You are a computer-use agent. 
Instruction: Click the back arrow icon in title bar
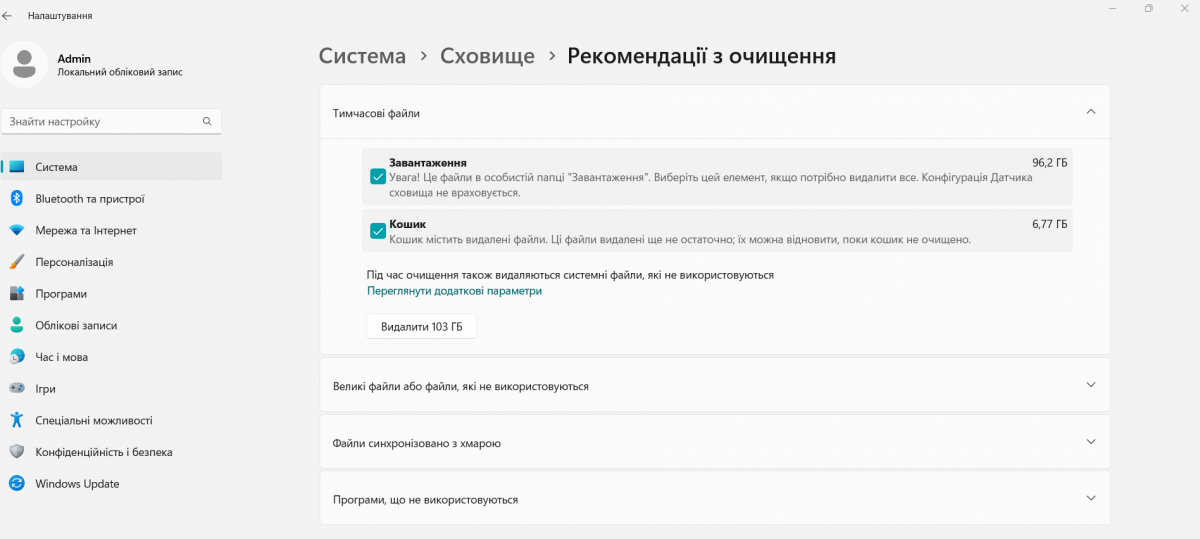[8, 16]
